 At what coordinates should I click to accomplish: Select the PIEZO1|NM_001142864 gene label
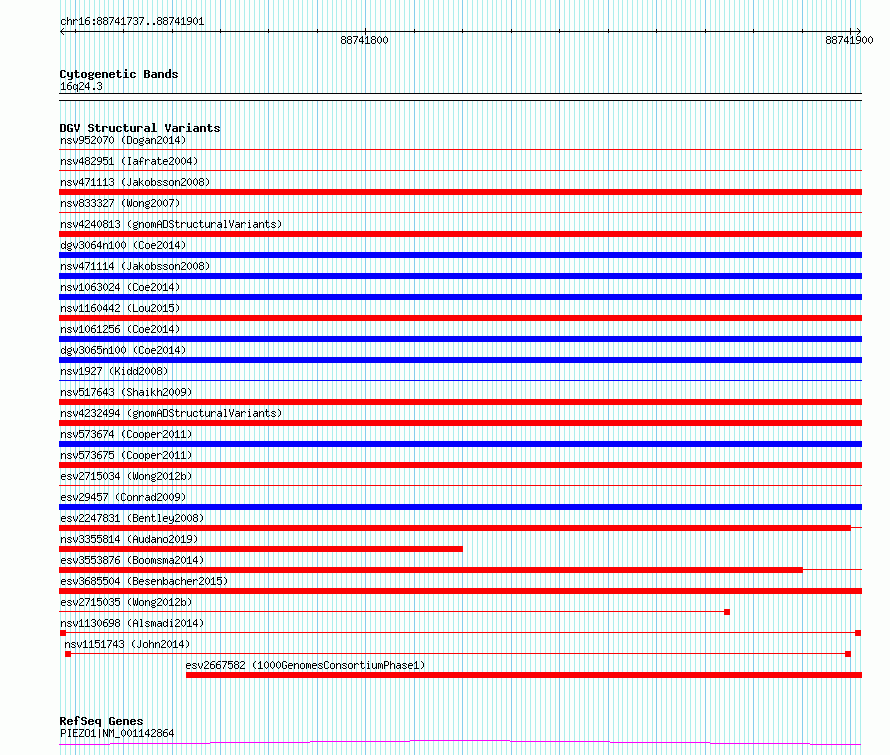point(117,733)
